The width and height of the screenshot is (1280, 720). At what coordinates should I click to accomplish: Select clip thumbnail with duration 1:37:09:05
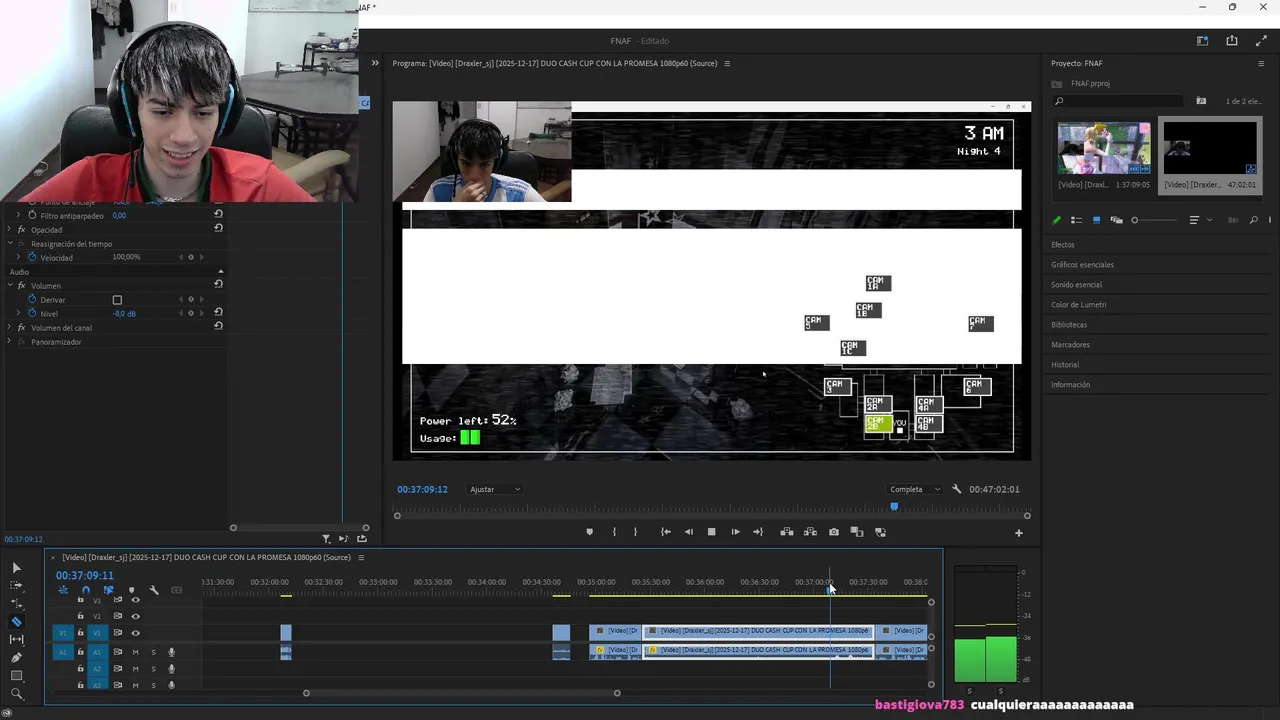coord(1104,148)
